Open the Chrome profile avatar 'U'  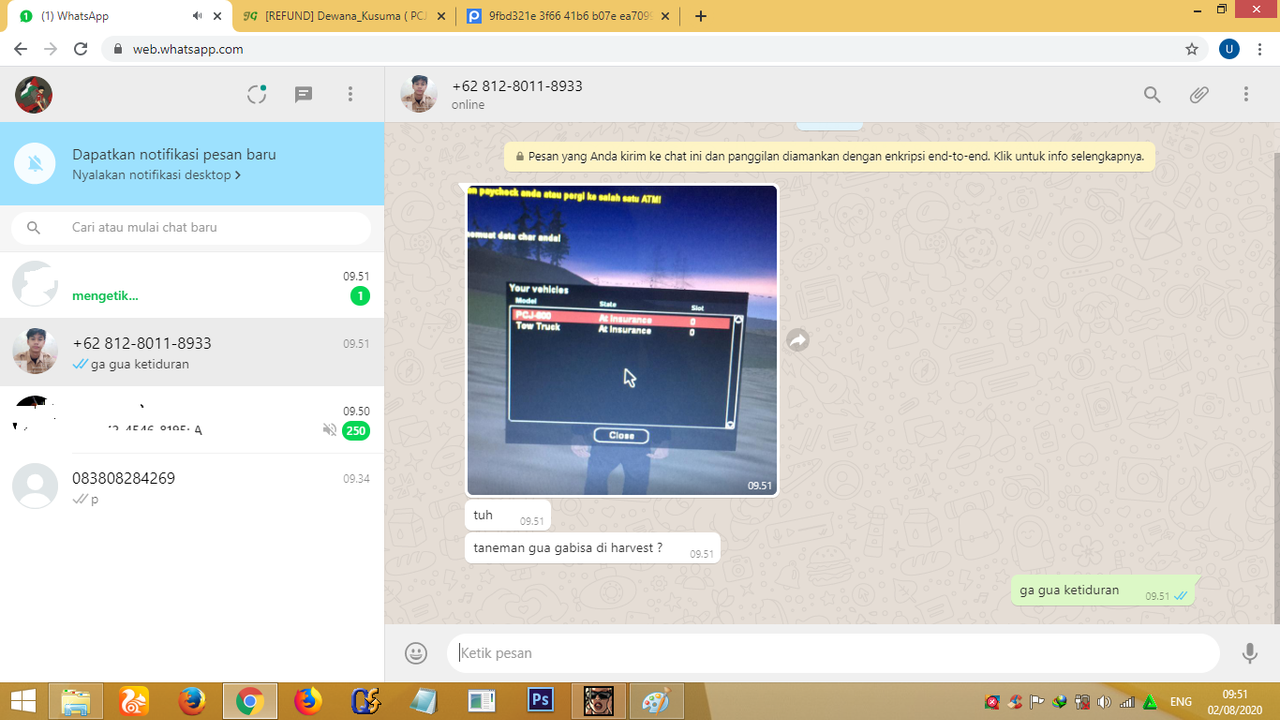1229,49
